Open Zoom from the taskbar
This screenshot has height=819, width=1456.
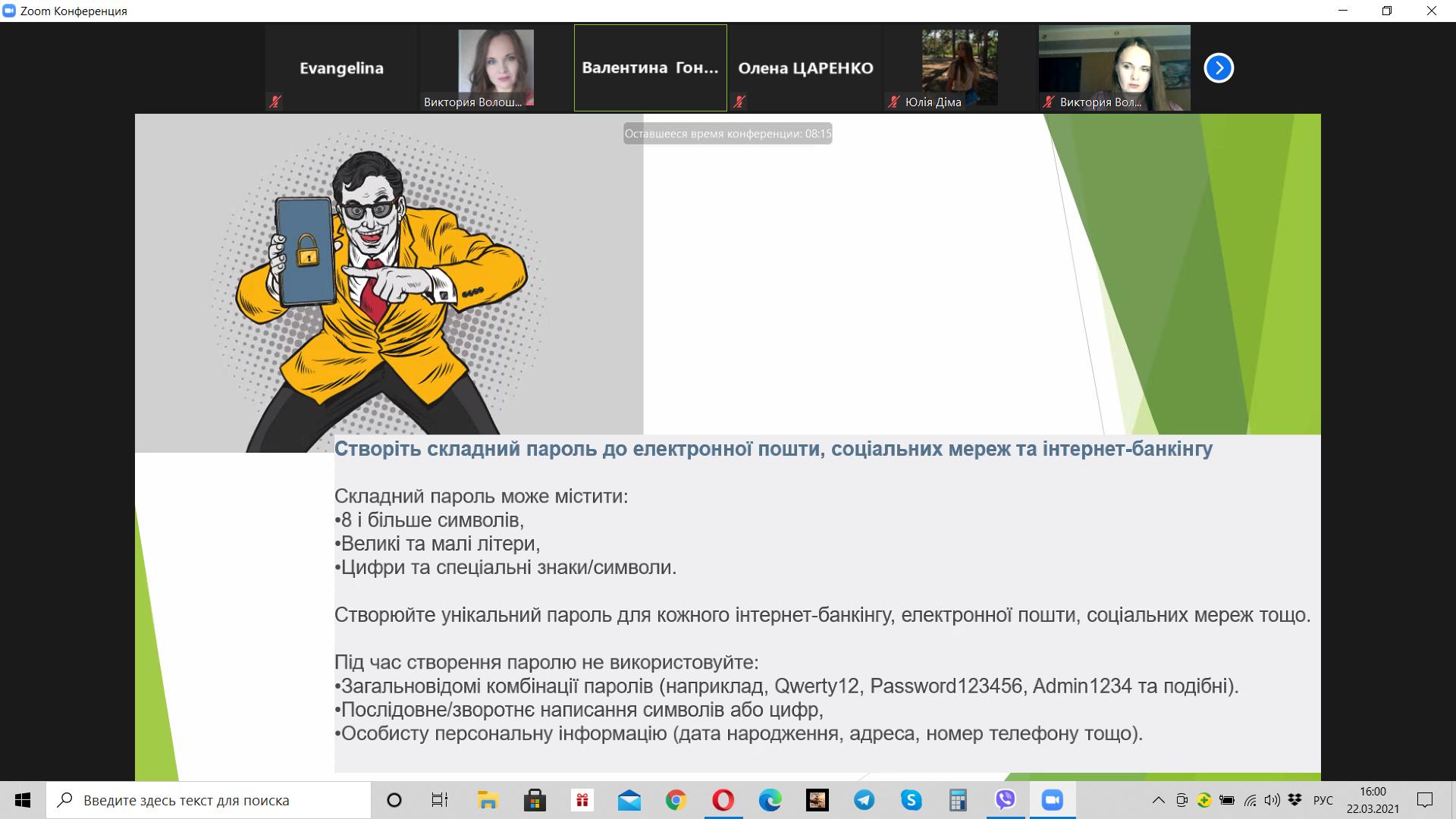click(1052, 800)
